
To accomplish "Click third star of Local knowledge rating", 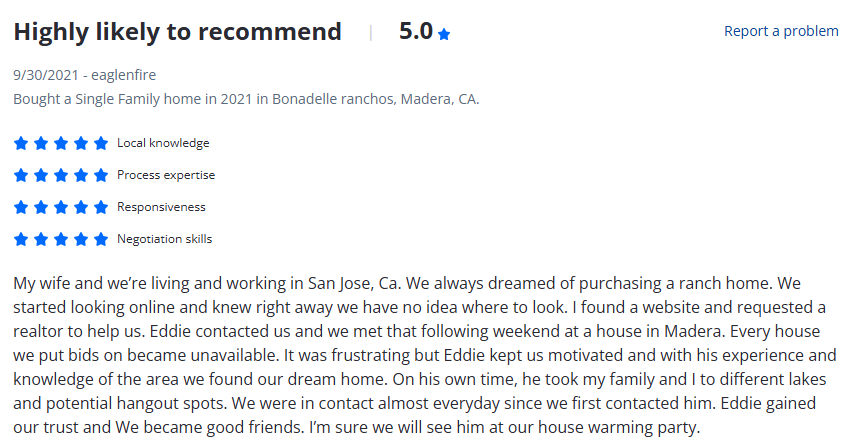I will click(x=61, y=143).
